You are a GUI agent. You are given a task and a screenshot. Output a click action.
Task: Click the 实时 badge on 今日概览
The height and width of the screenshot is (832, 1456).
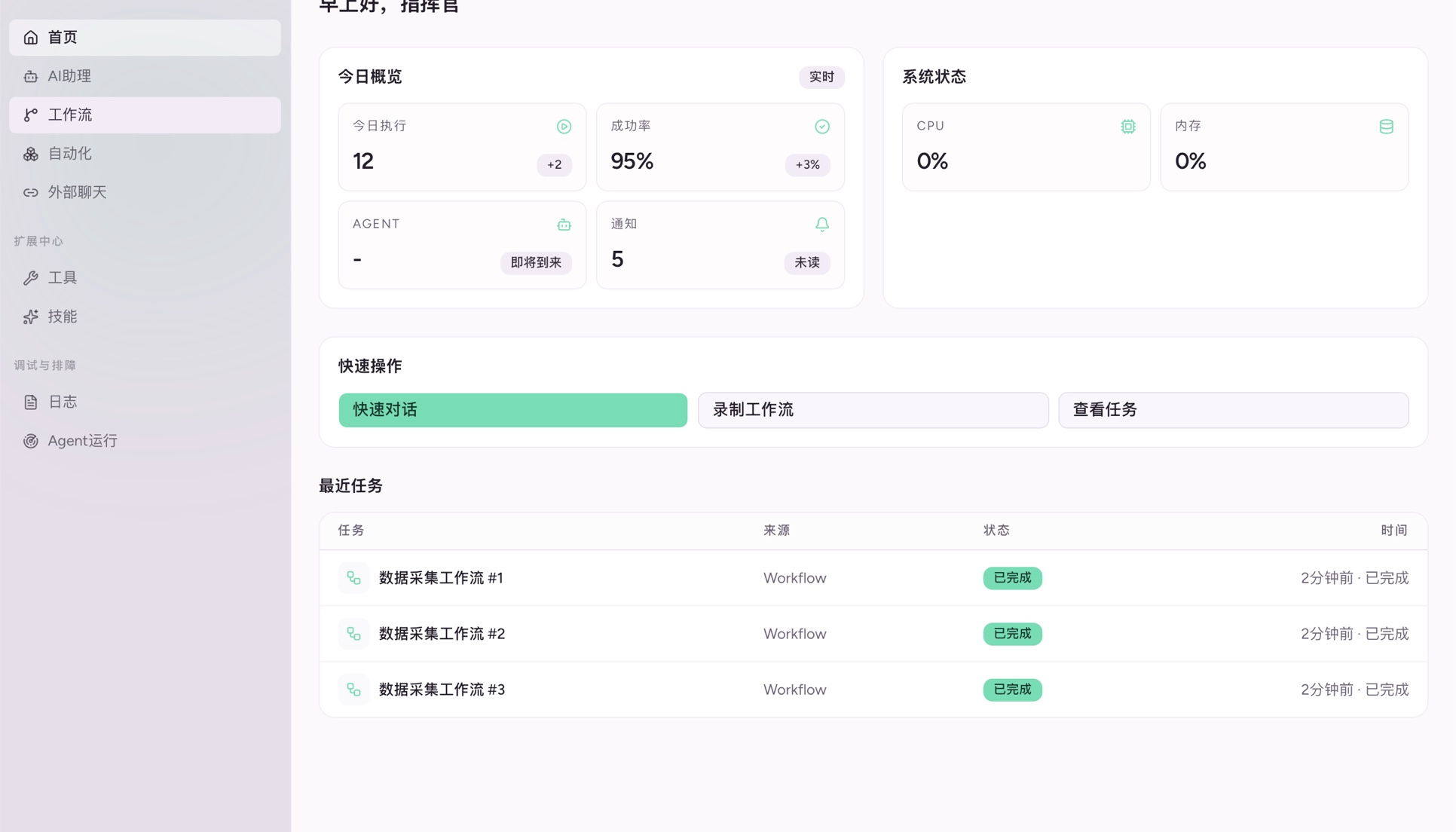click(x=821, y=77)
